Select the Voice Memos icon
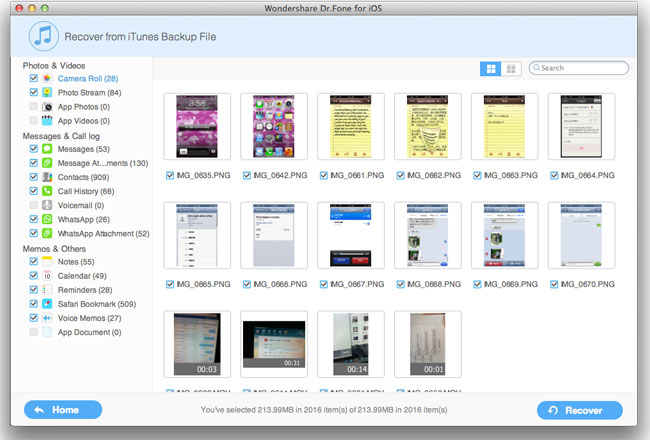 click(47, 317)
